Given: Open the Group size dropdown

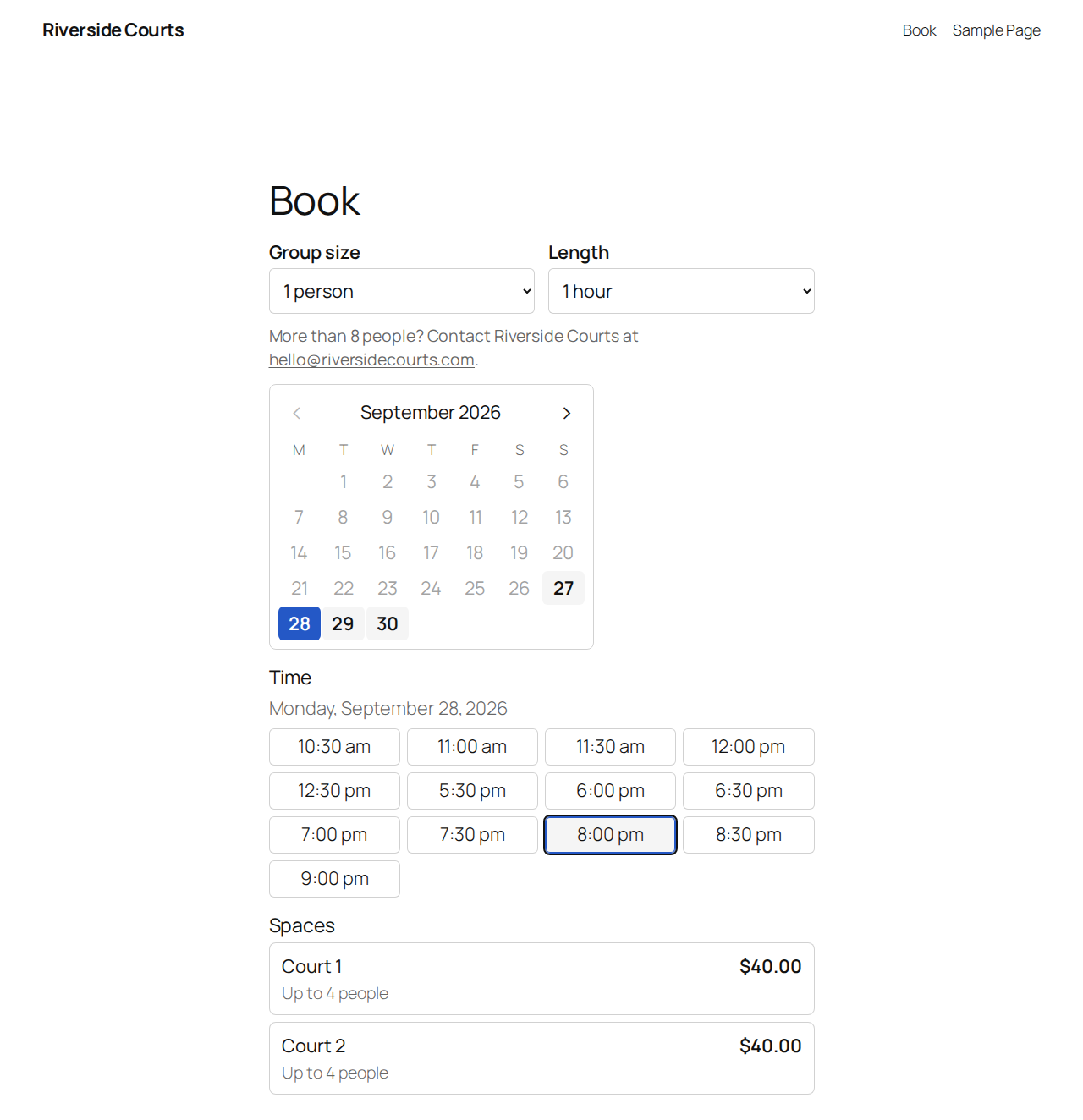Looking at the screenshot, I should click(x=402, y=291).
